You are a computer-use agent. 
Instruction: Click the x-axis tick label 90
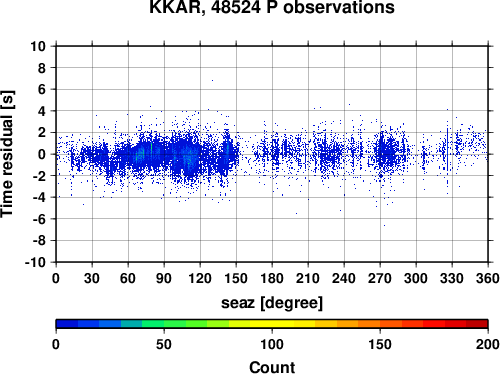coord(164,278)
